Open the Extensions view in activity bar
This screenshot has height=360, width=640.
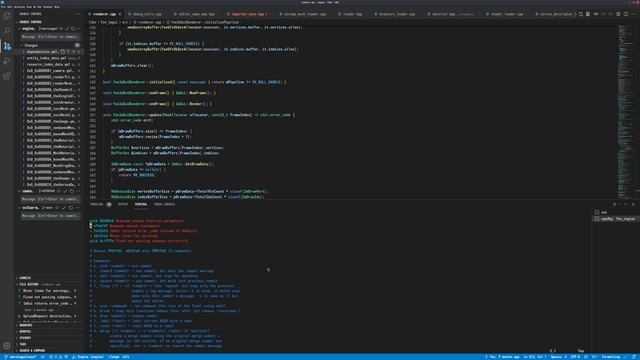[7, 76]
